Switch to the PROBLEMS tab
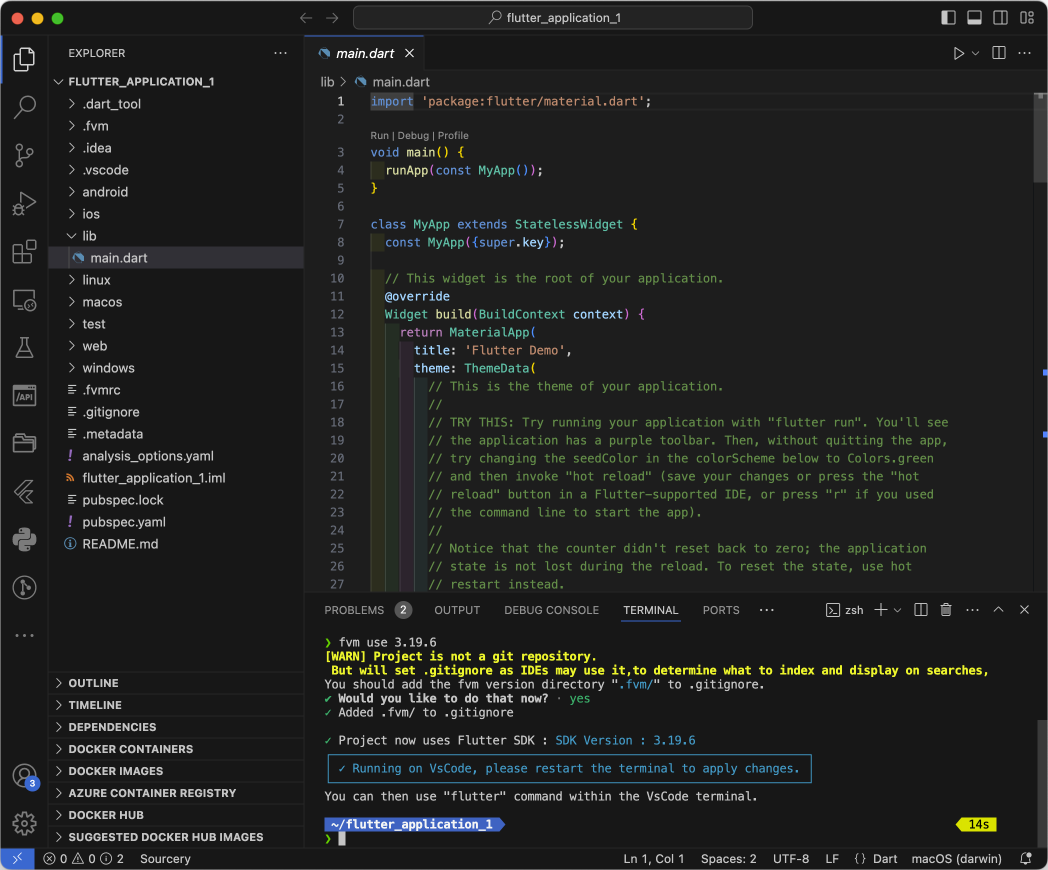Viewport: 1048px width, 870px height. (x=367, y=610)
